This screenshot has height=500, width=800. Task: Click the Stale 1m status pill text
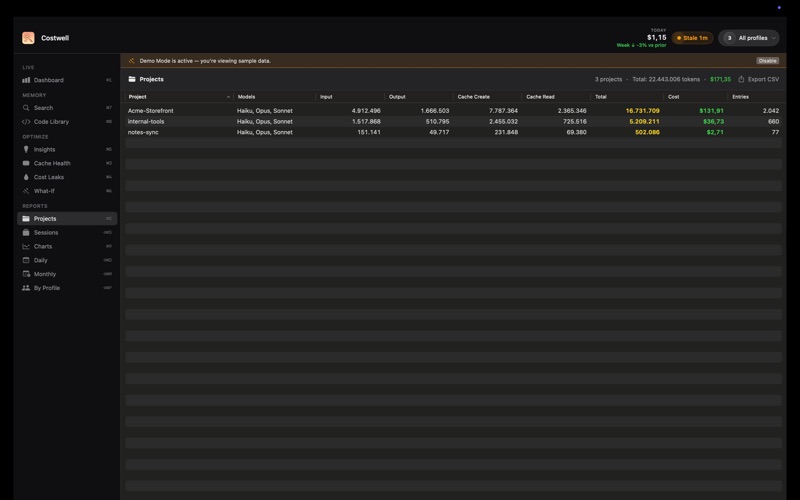695,38
